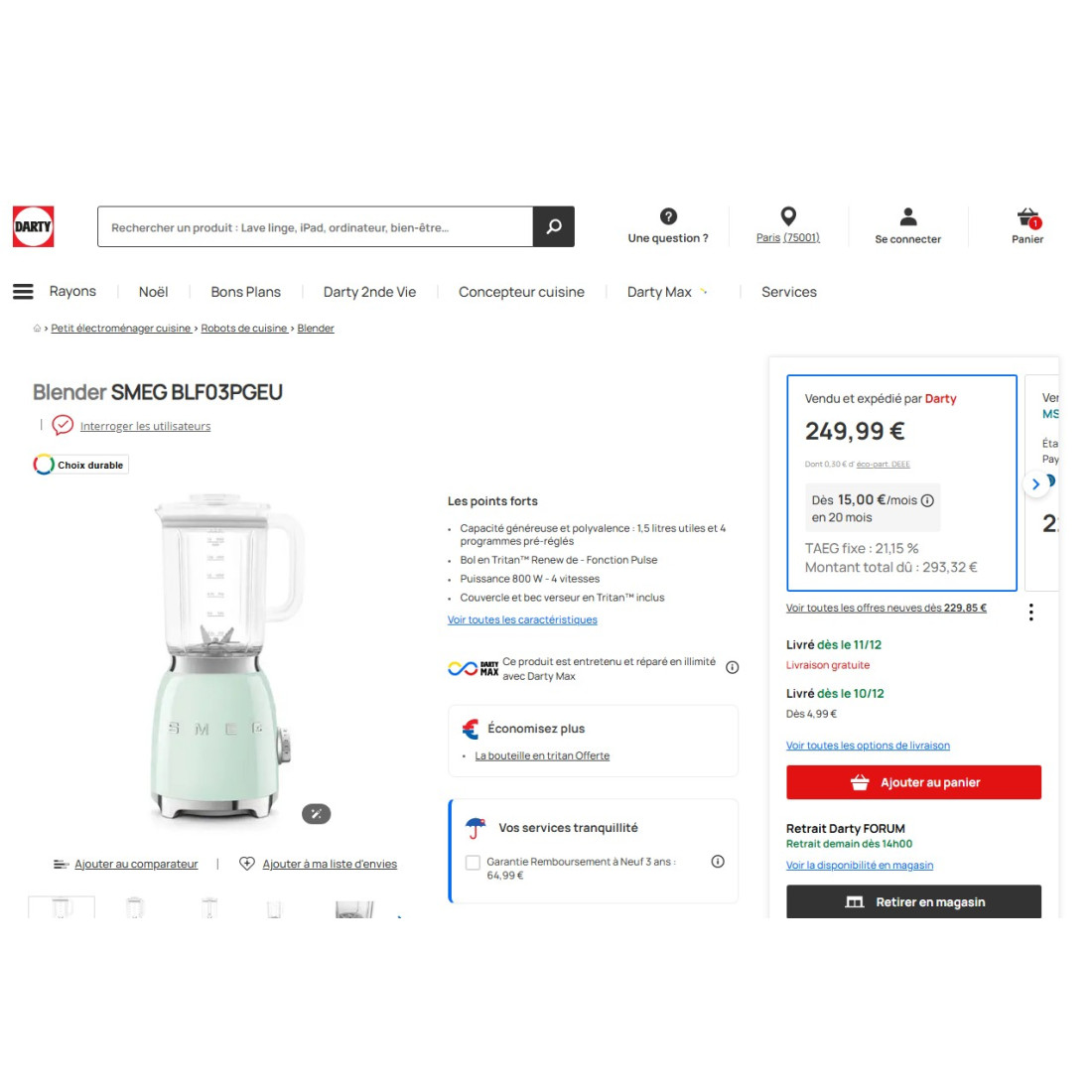Tick the Garantie Remboursement à Neuf checkbox
This screenshot has height=1092, width=1092.
(473, 862)
